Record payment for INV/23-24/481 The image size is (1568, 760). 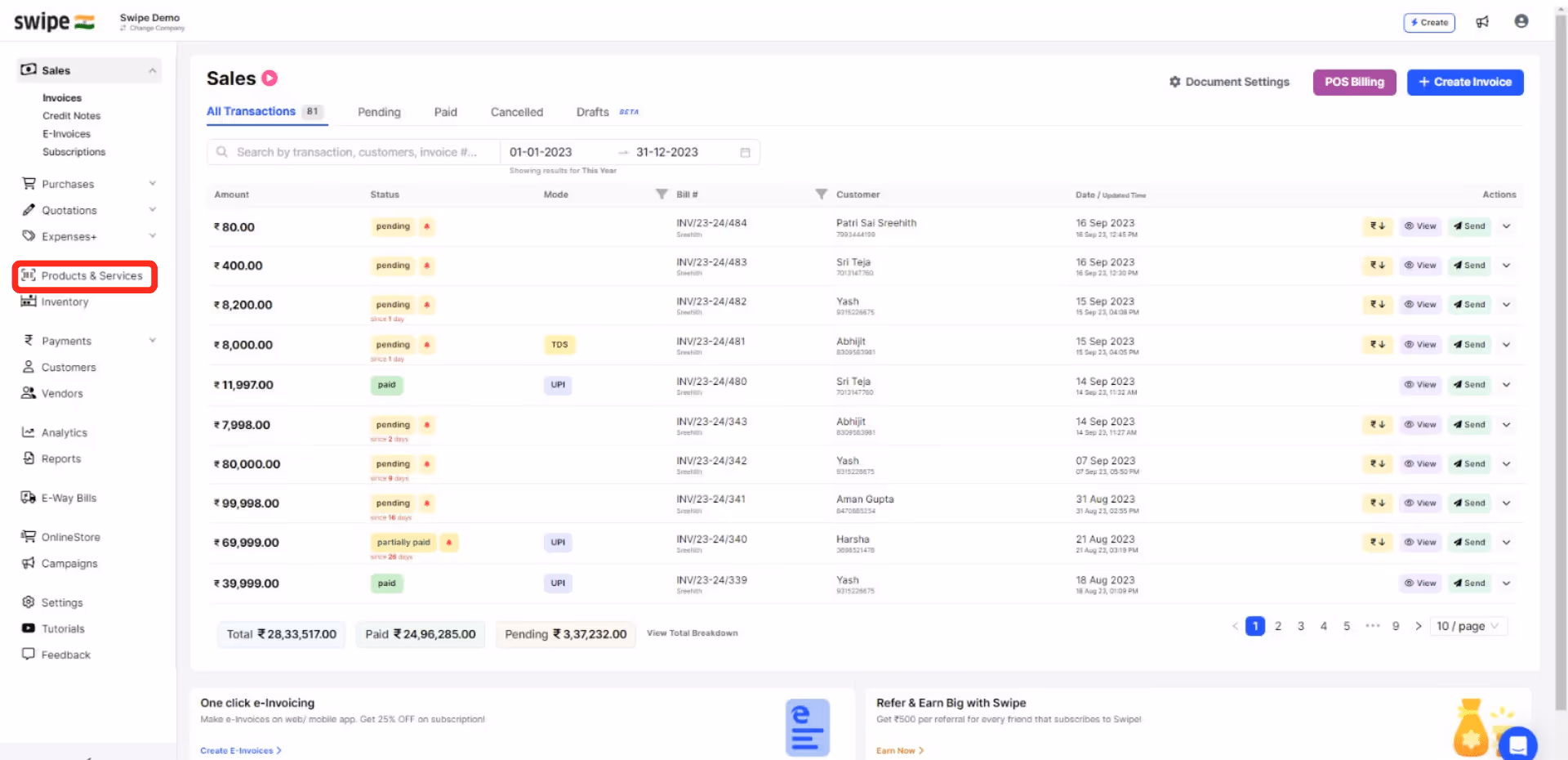[1377, 345]
